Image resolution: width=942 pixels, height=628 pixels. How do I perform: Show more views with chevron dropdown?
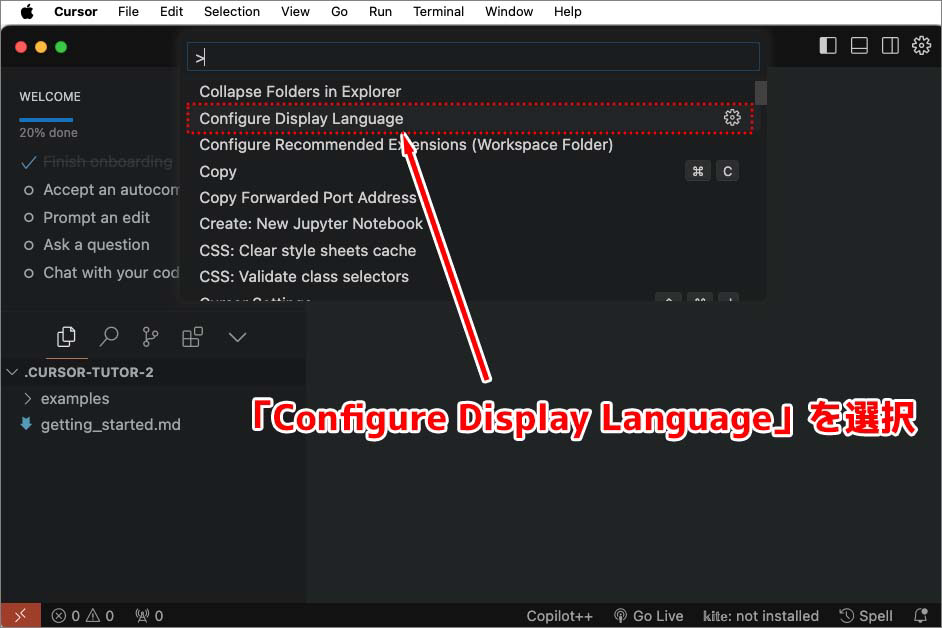pyautogui.click(x=237, y=337)
